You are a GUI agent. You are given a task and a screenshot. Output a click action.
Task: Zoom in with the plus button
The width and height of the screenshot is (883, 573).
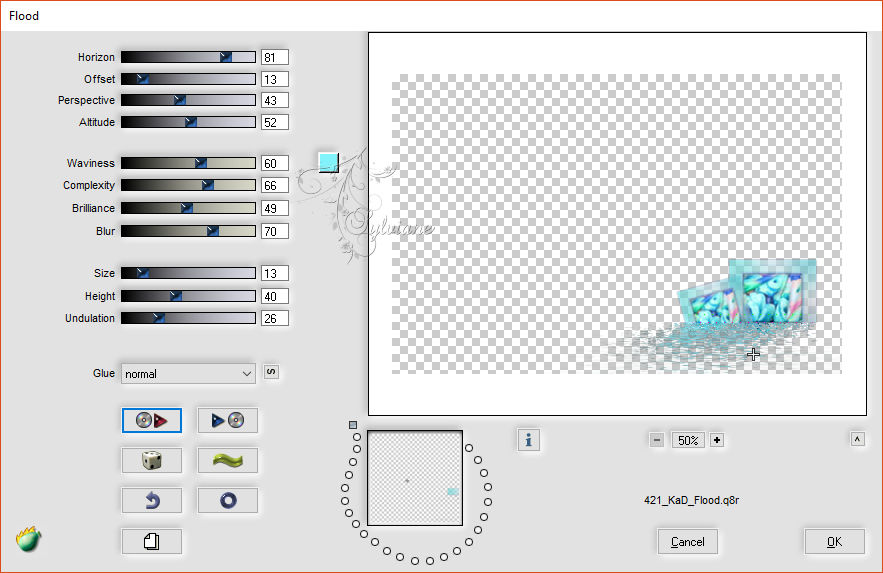[x=717, y=440]
